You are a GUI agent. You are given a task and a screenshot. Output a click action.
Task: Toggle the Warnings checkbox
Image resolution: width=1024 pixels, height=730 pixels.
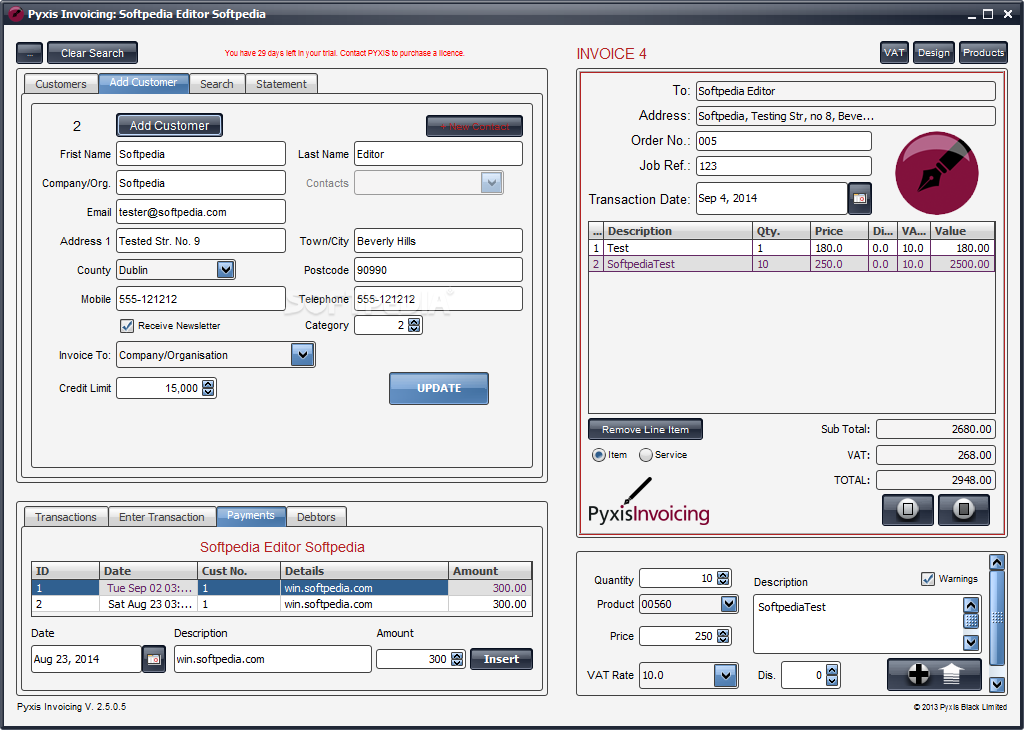pyautogui.click(x=927, y=579)
